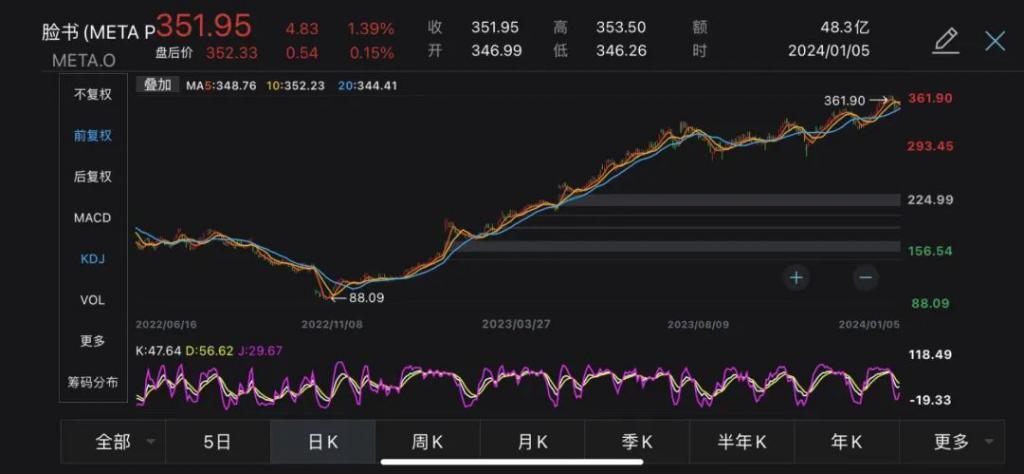
Task: Switch to 5日 chart tab
Action: (218, 441)
